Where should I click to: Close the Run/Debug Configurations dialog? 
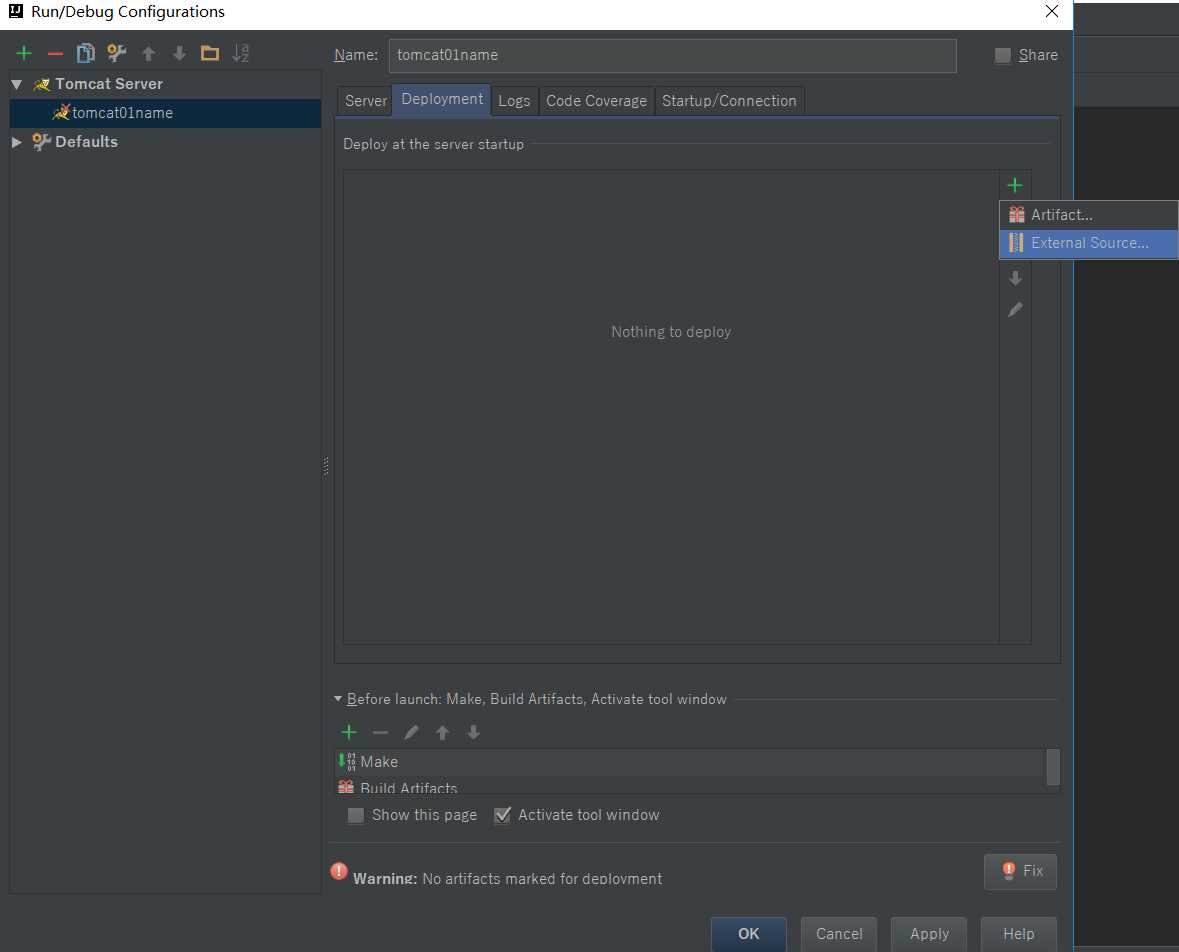[x=1052, y=11]
